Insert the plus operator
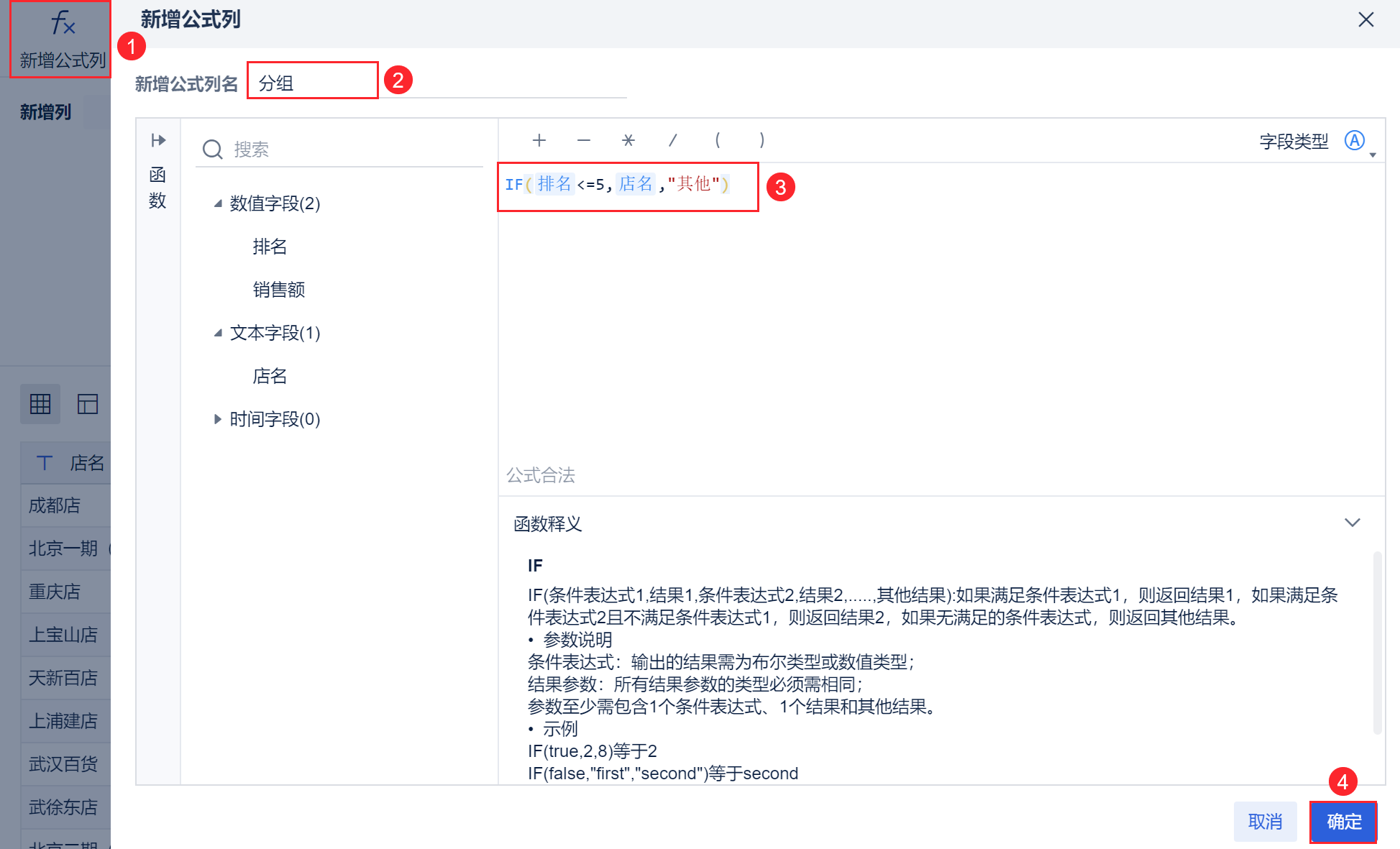The height and width of the screenshot is (849, 1400). [x=539, y=140]
